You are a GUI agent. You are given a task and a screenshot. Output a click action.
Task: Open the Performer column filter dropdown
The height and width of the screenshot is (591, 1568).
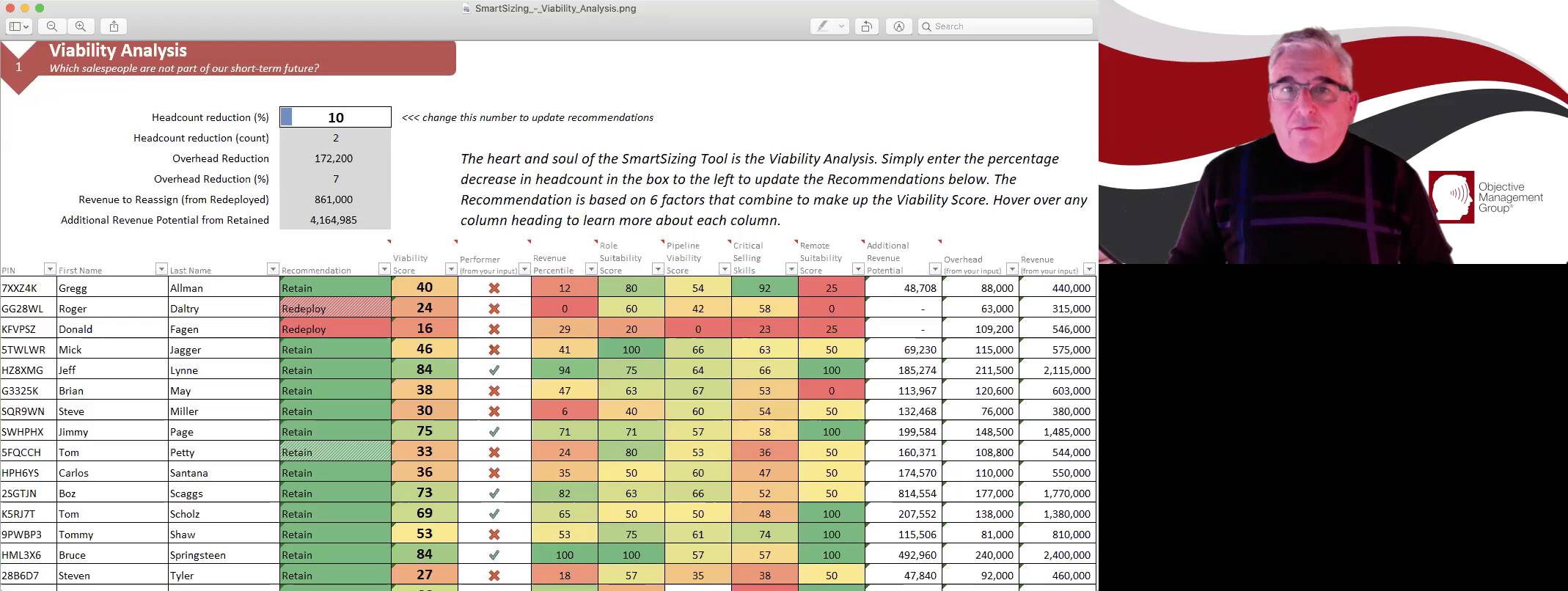click(524, 269)
